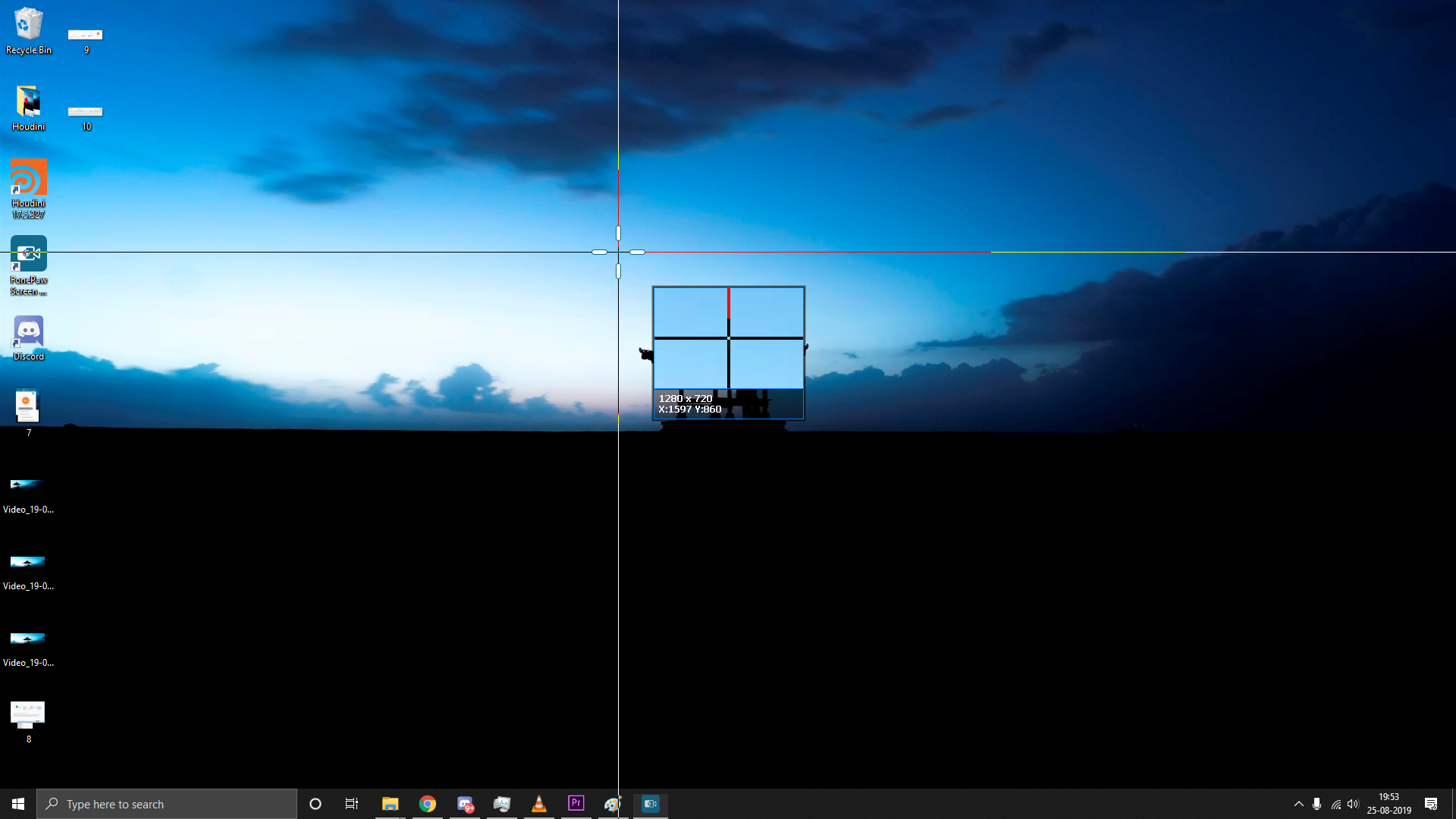This screenshot has width=1456, height=819.
Task: Open the clock and date calendar flyout
Action: tap(1389, 804)
